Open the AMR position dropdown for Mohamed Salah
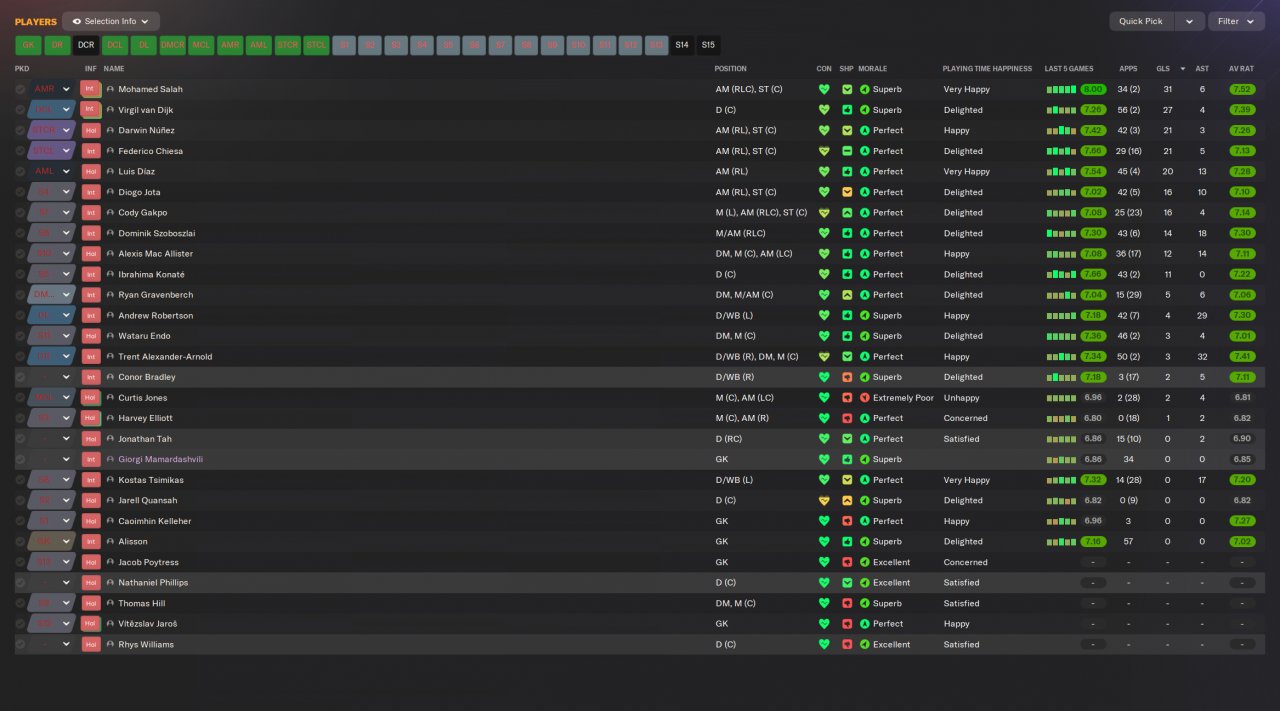Screen dimensions: 1280x711 [52, 89]
